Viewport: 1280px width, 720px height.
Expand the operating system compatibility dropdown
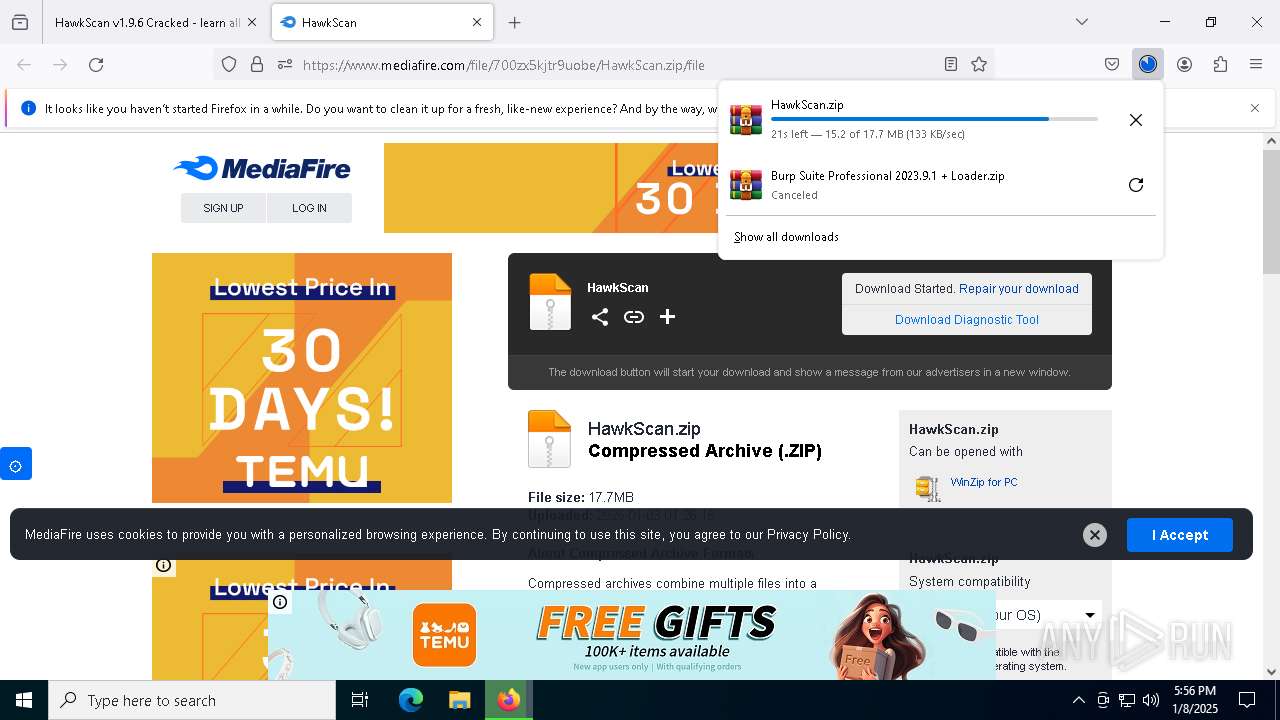point(1089,615)
